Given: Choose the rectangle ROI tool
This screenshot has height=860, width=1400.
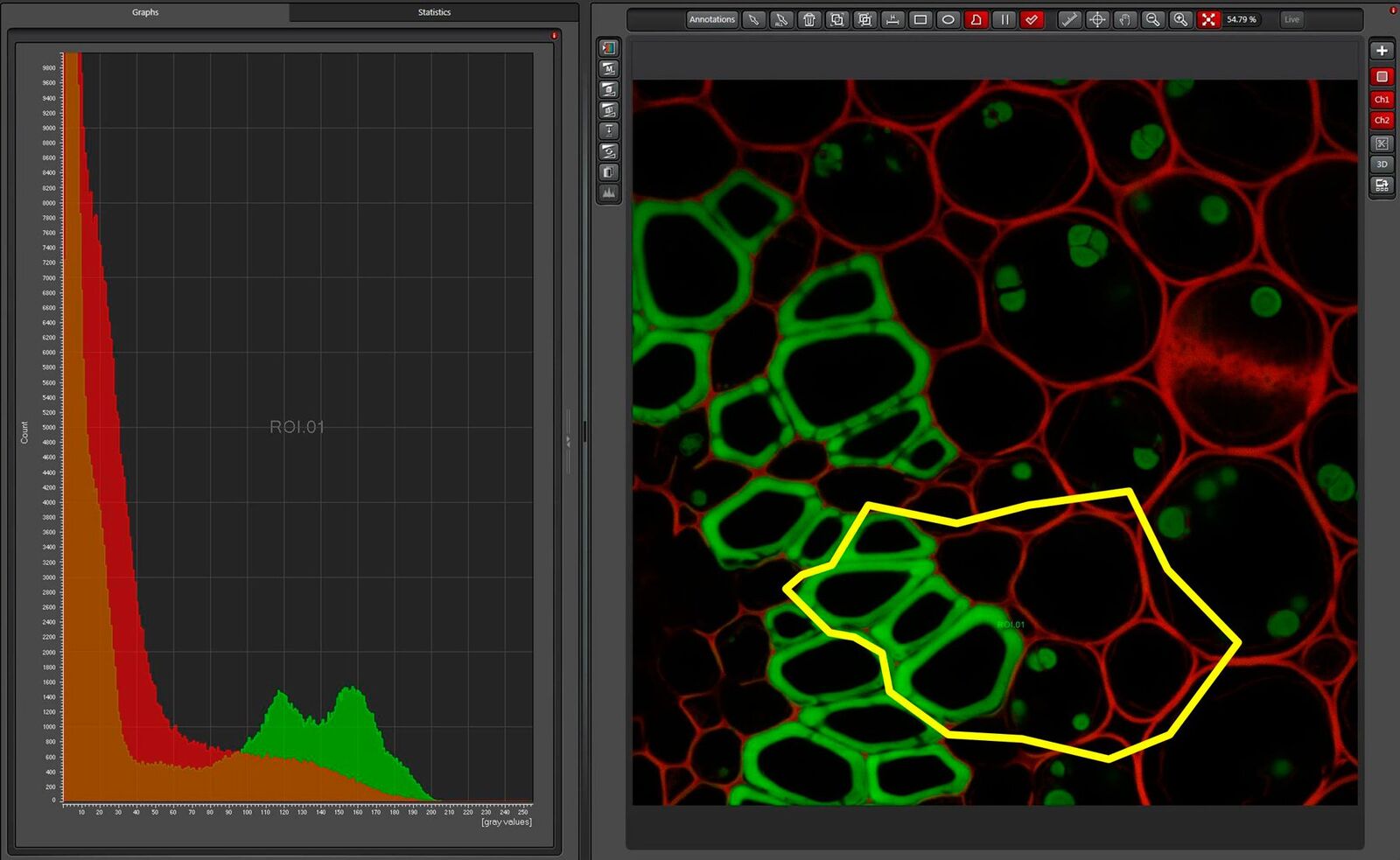Looking at the screenshot, I should point(920,19).
